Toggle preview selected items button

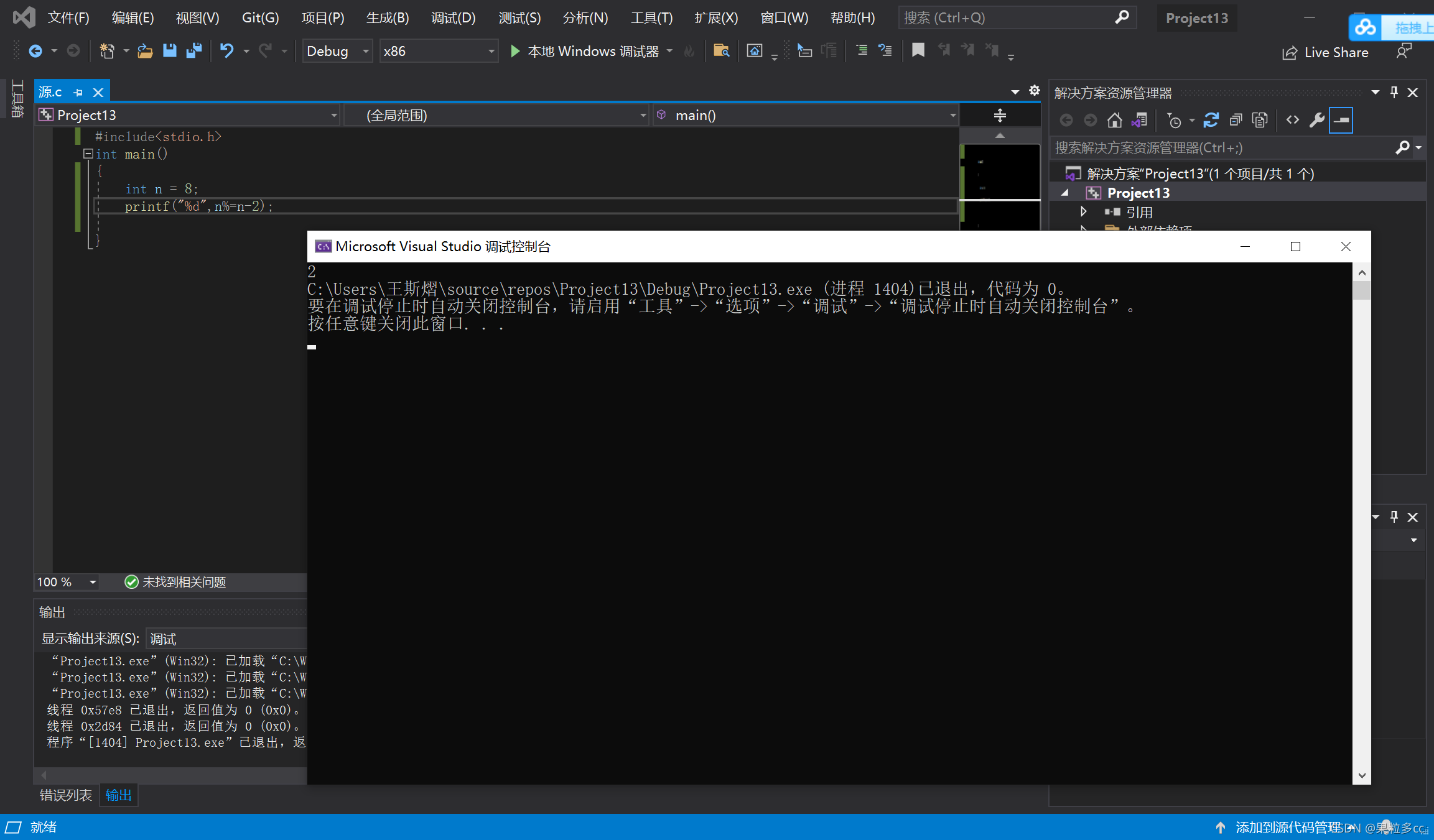[1341, 120]
